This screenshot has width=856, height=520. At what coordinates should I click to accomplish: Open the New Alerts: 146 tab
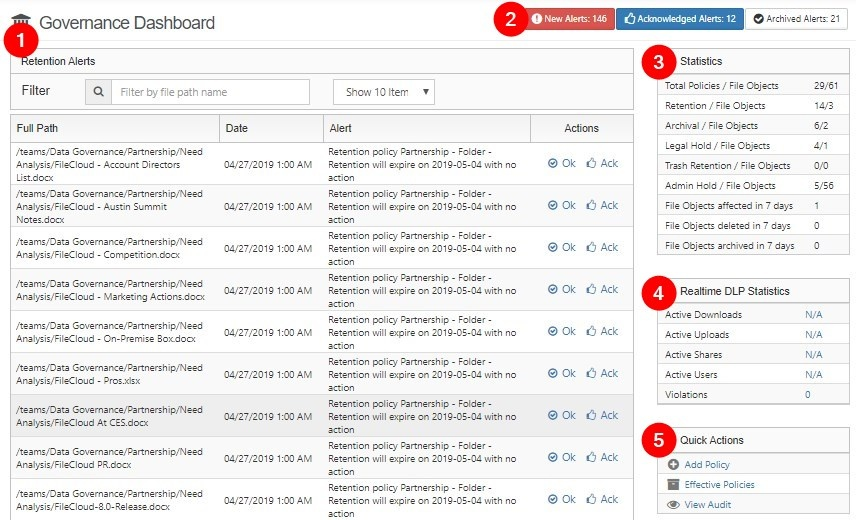click(x=569, y=19)
